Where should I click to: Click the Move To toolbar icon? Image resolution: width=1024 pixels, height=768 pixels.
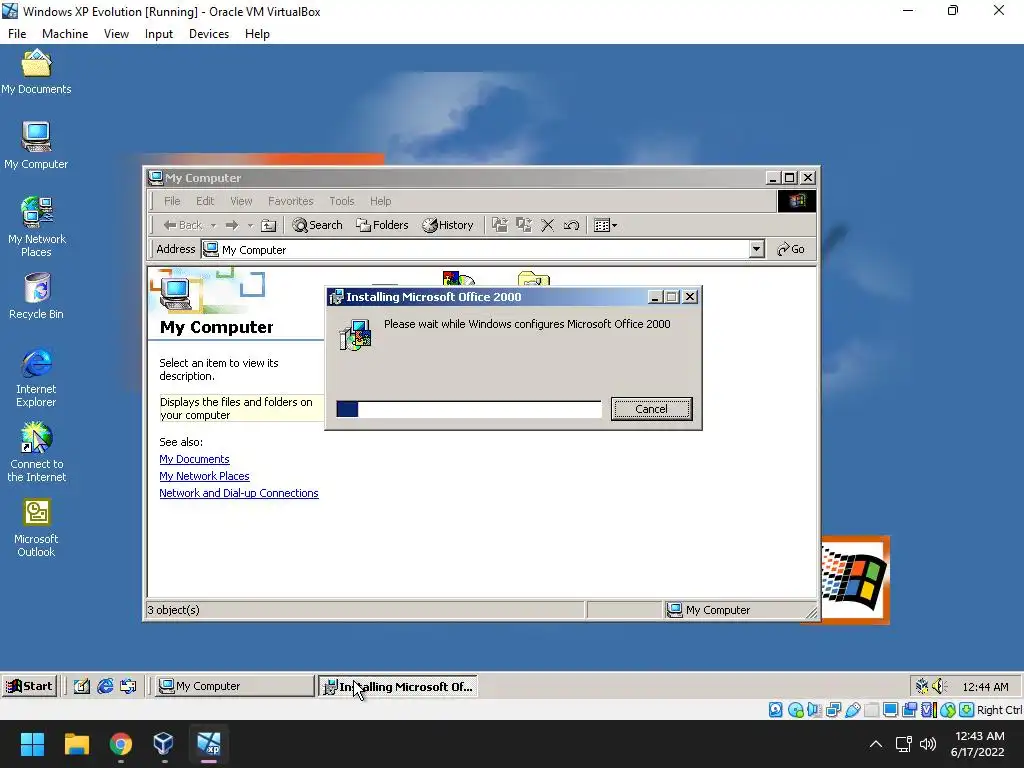[500, 225]
